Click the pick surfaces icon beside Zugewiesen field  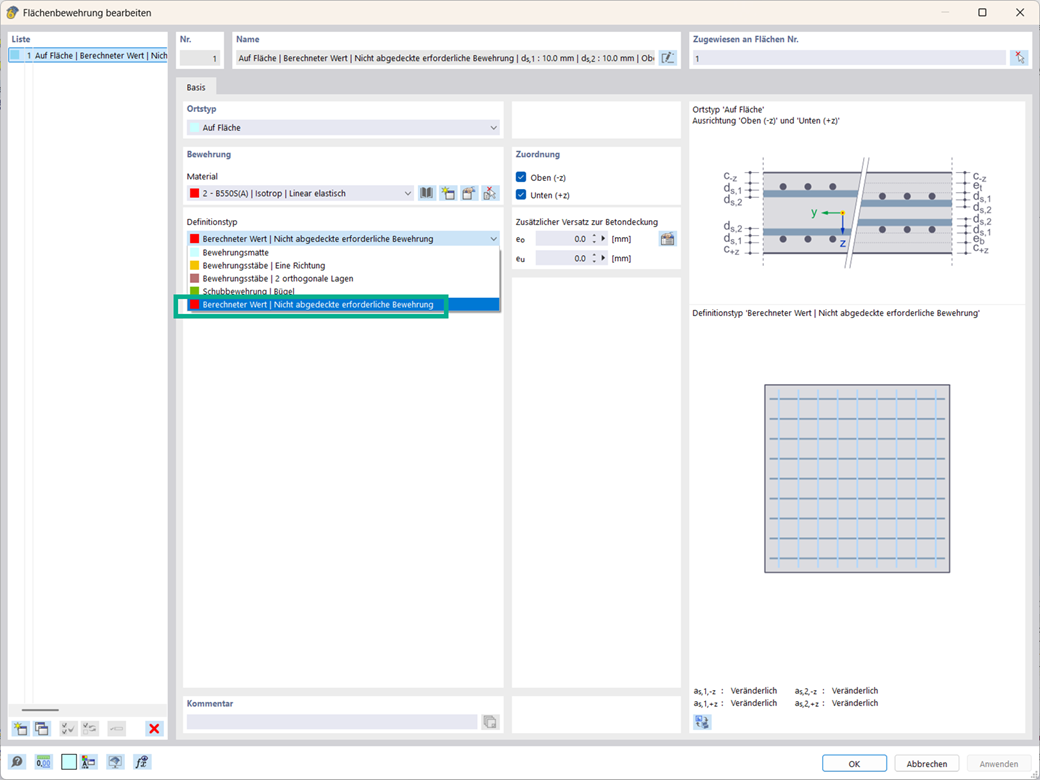click(1019, 58)
